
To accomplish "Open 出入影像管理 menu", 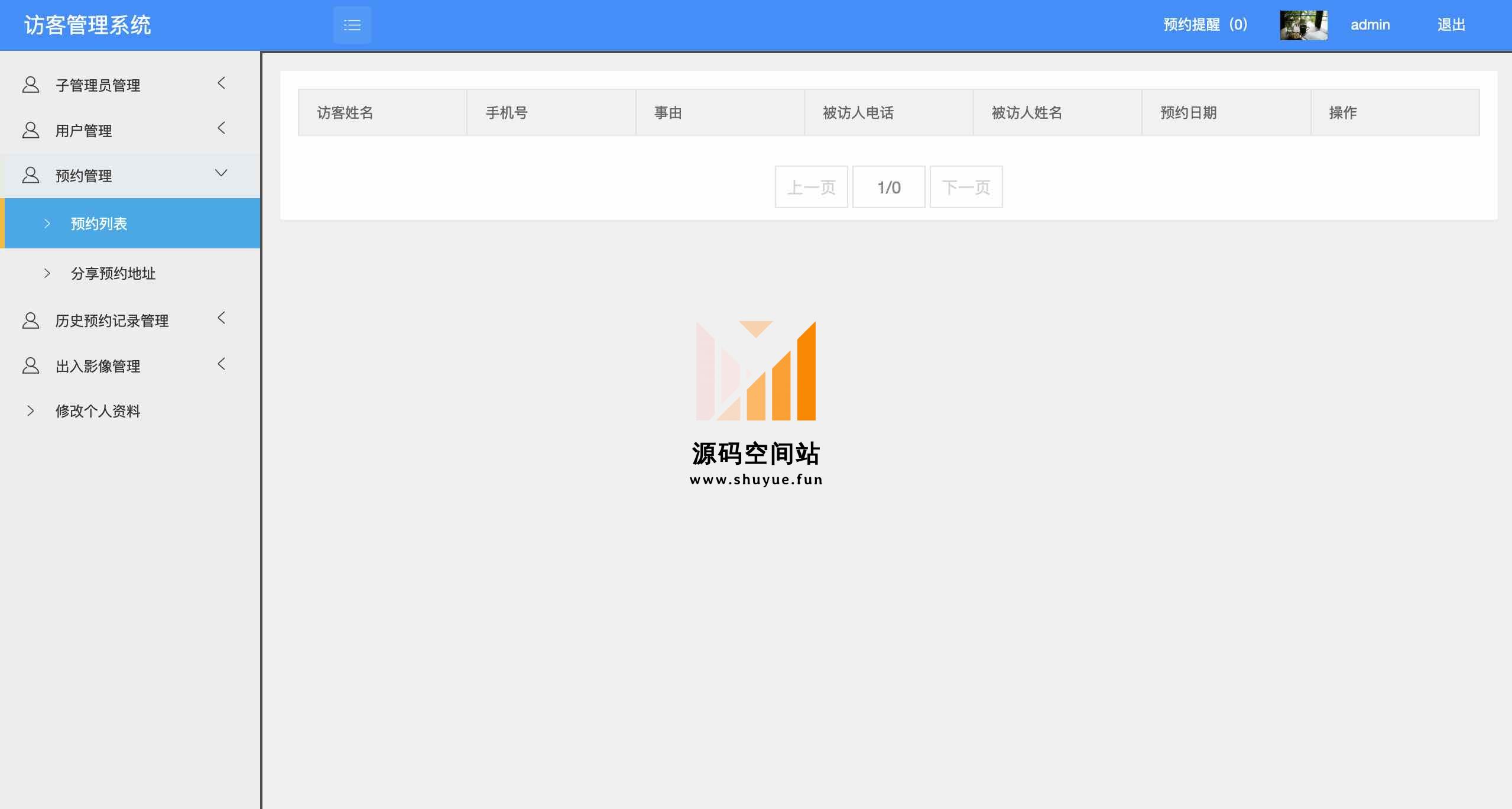I will [x=130, y=365].
